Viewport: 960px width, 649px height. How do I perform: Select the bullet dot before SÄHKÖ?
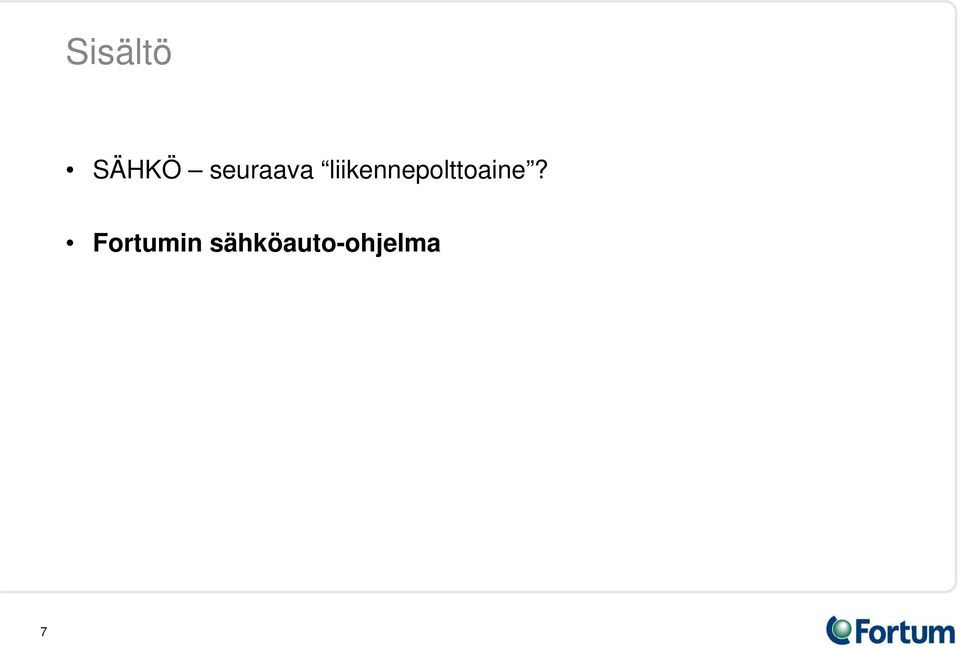pyautogui.click(x=70, y=170)
